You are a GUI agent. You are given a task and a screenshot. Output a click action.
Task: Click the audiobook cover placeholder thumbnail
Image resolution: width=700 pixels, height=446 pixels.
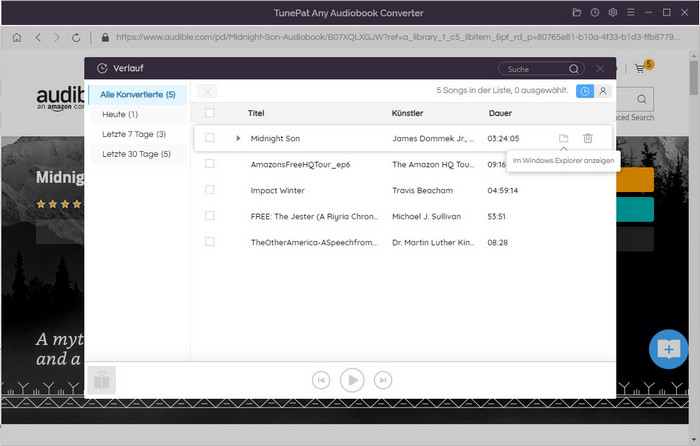click(x=101, y=380)
